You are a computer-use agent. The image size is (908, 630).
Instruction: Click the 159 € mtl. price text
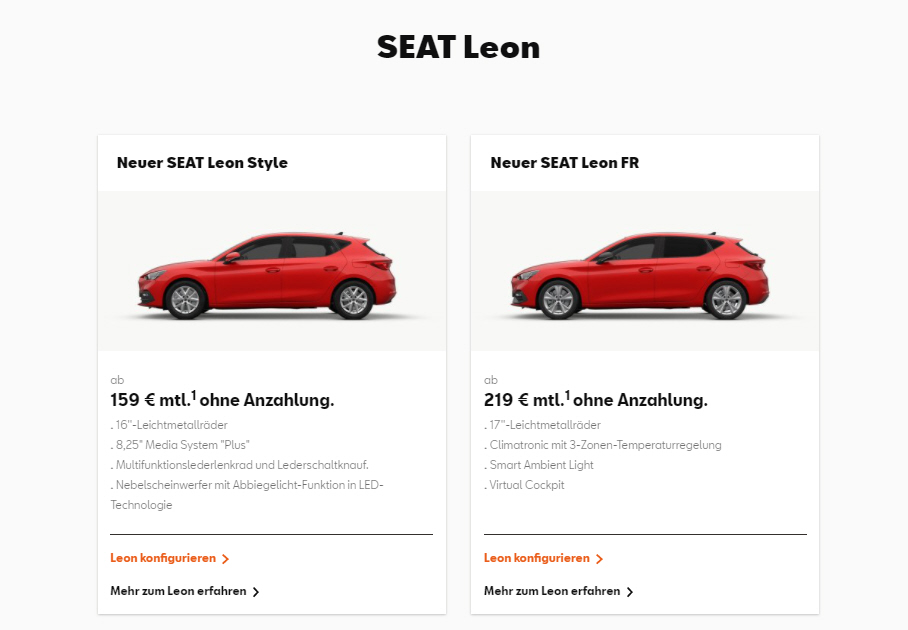(x=150, y=400)
